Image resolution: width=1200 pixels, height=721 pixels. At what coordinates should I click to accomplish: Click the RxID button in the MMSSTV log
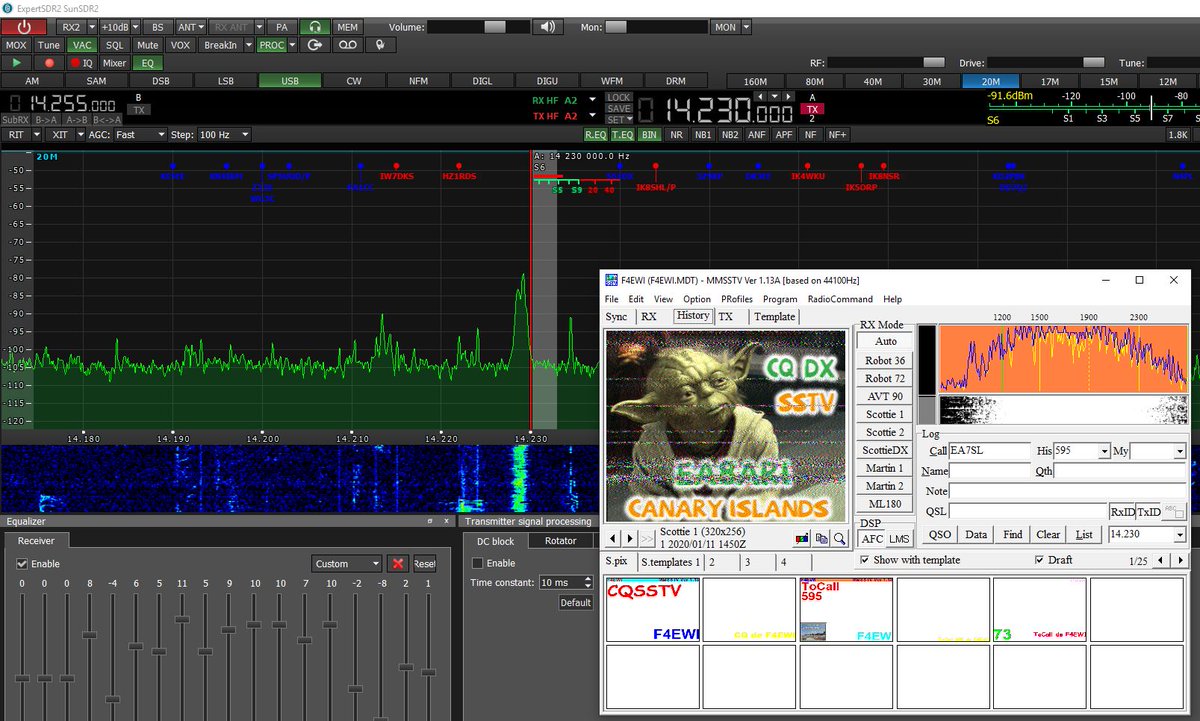pos(1123,511)
